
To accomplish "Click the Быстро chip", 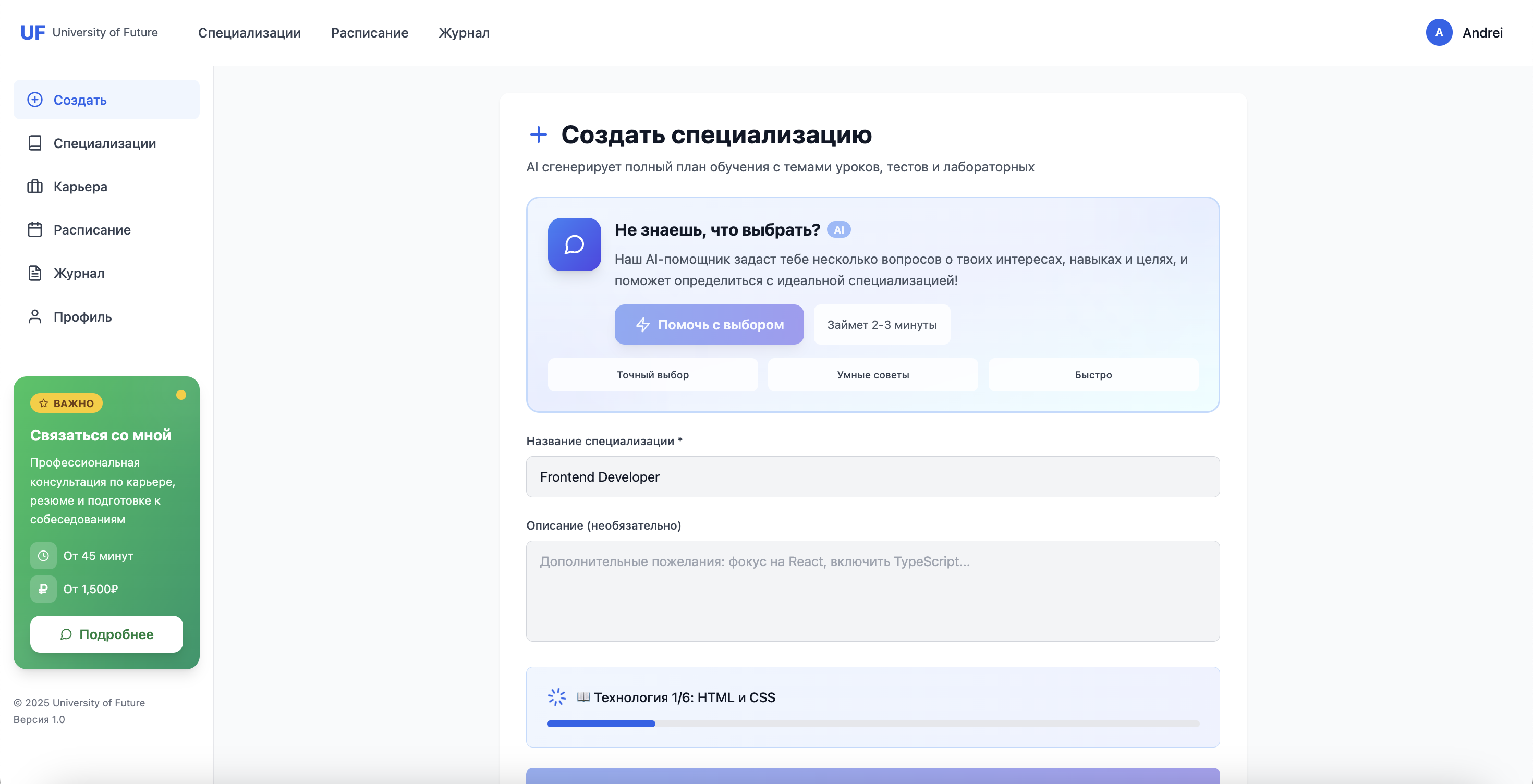I will coord(1093,375).
